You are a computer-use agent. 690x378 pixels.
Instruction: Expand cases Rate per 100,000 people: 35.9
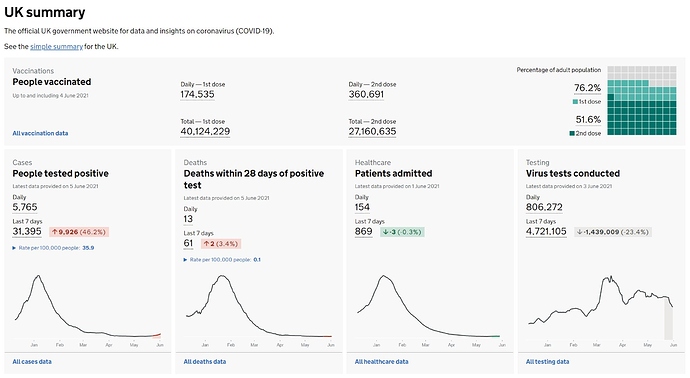53,248
